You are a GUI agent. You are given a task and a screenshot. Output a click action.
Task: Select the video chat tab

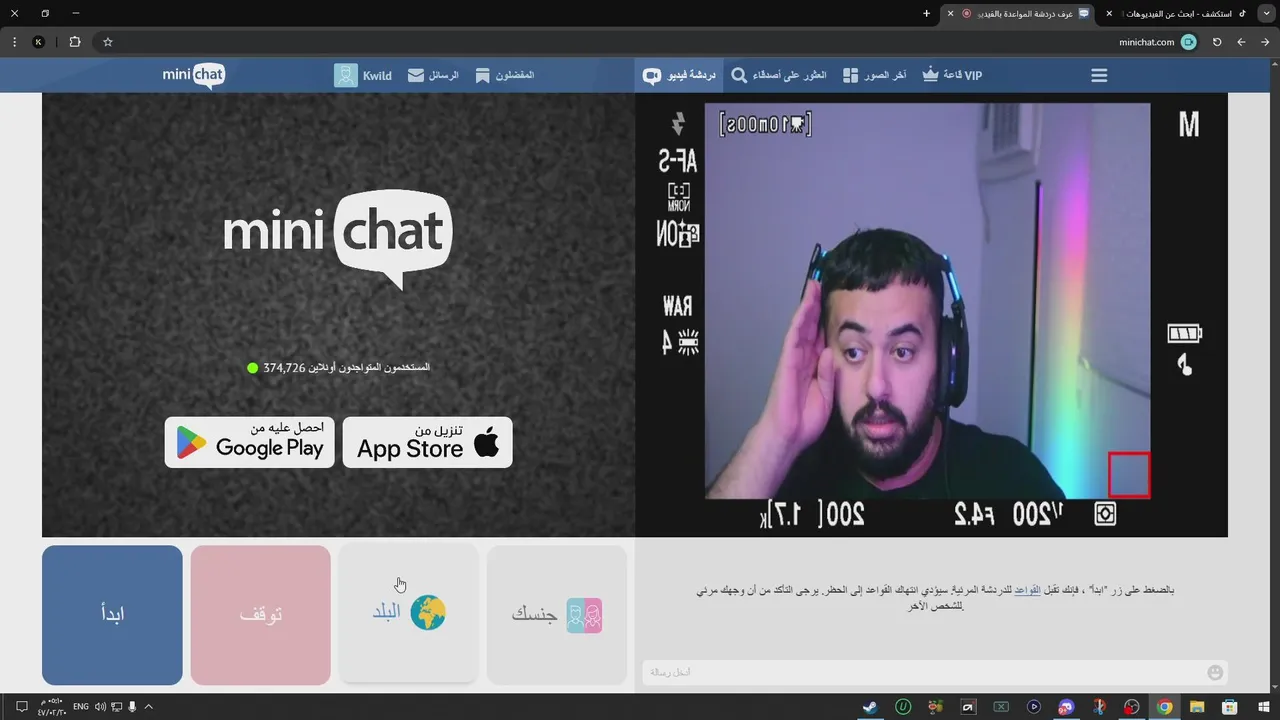coord(679,75)
